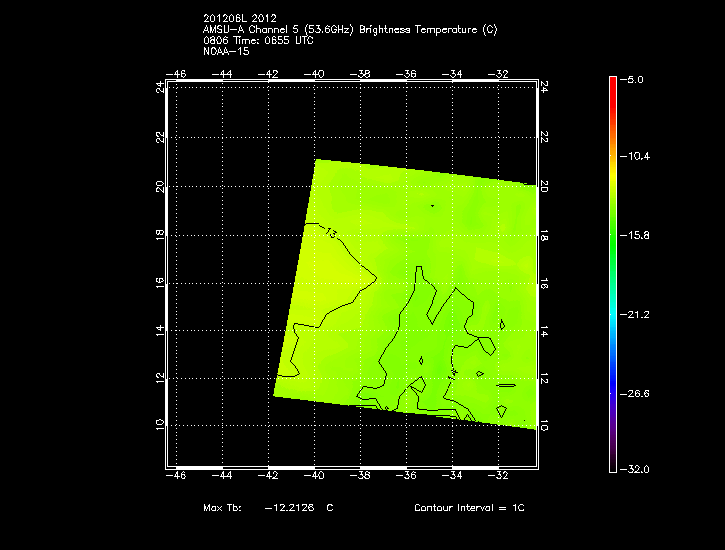Select the AMSU-A Channel 5 Brightness Temperature title

pos(349,29)
